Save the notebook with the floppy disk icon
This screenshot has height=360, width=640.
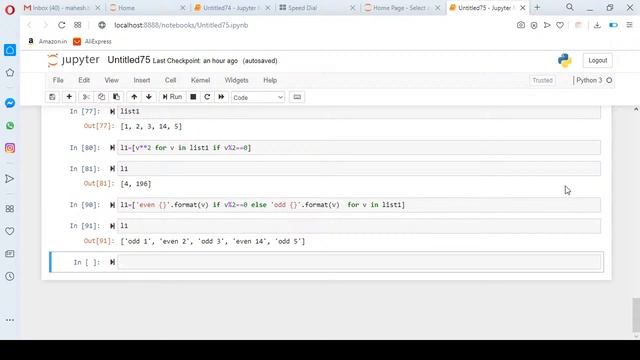coord(52,97)
